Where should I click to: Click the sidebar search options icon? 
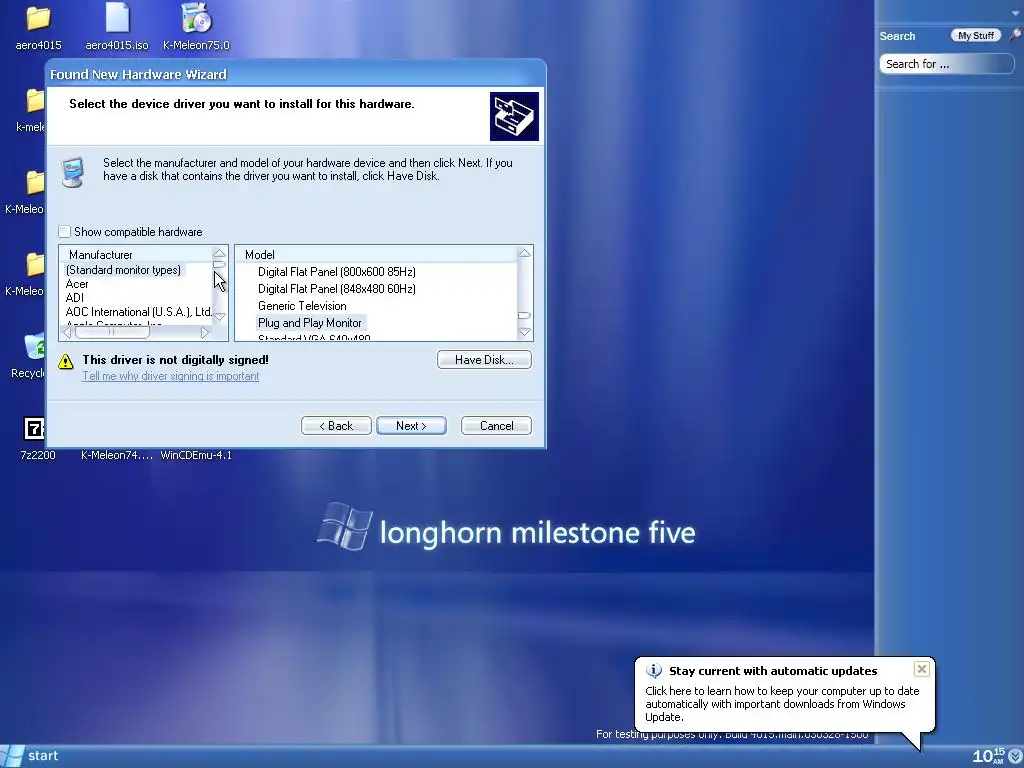click(1015, 35)
